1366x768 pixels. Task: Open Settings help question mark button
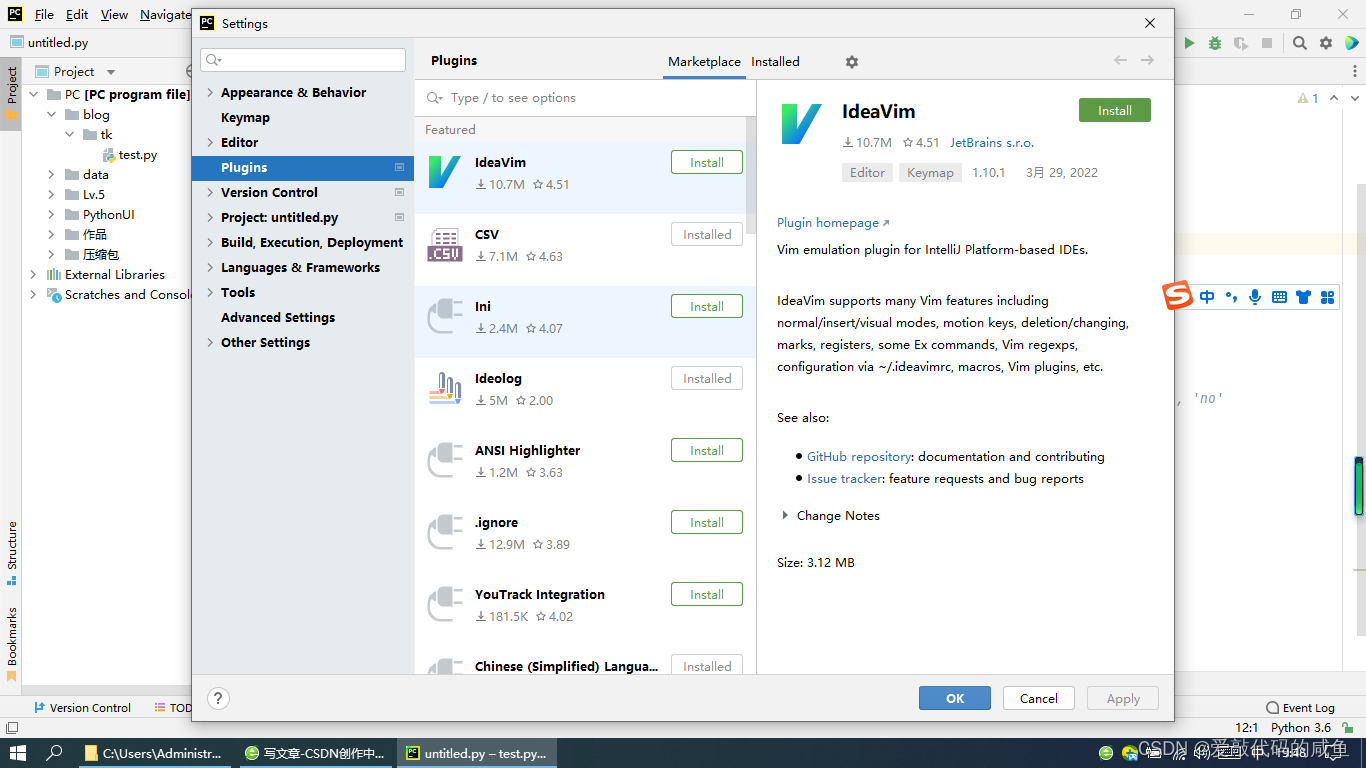click(218, 698)
